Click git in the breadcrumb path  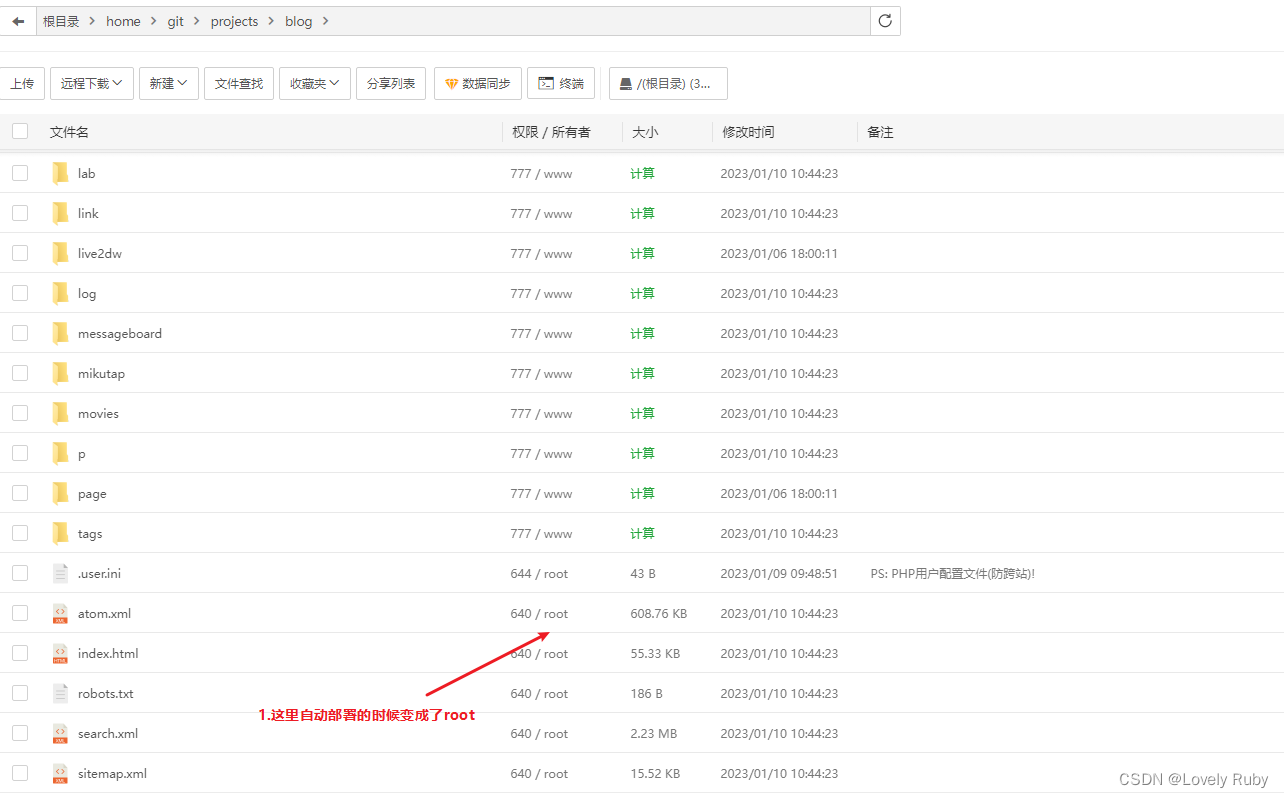point(175,21)
